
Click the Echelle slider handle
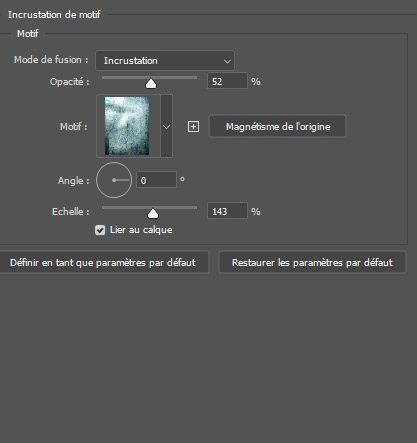tap(153, 213)
